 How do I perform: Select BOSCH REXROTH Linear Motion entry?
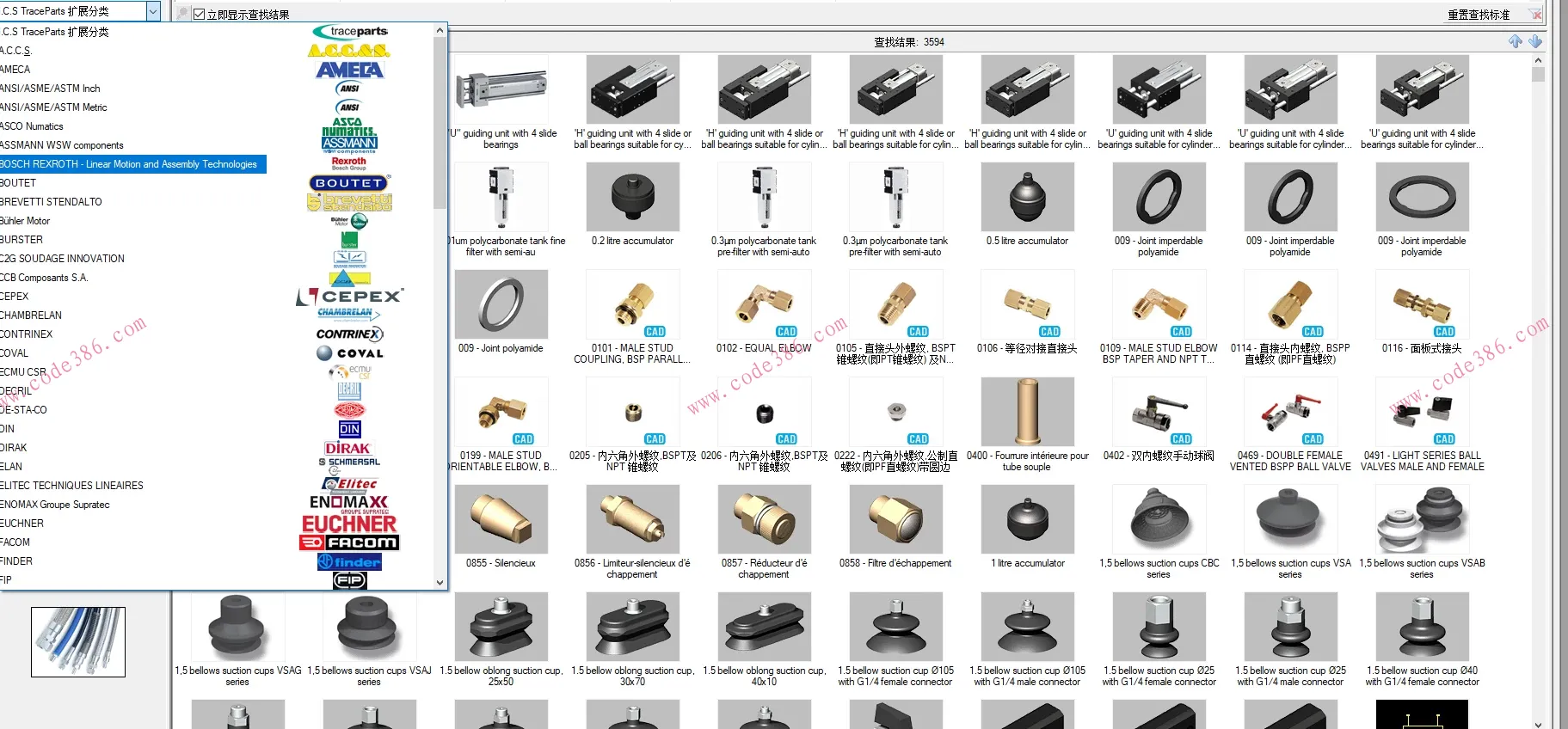point(129,164)
